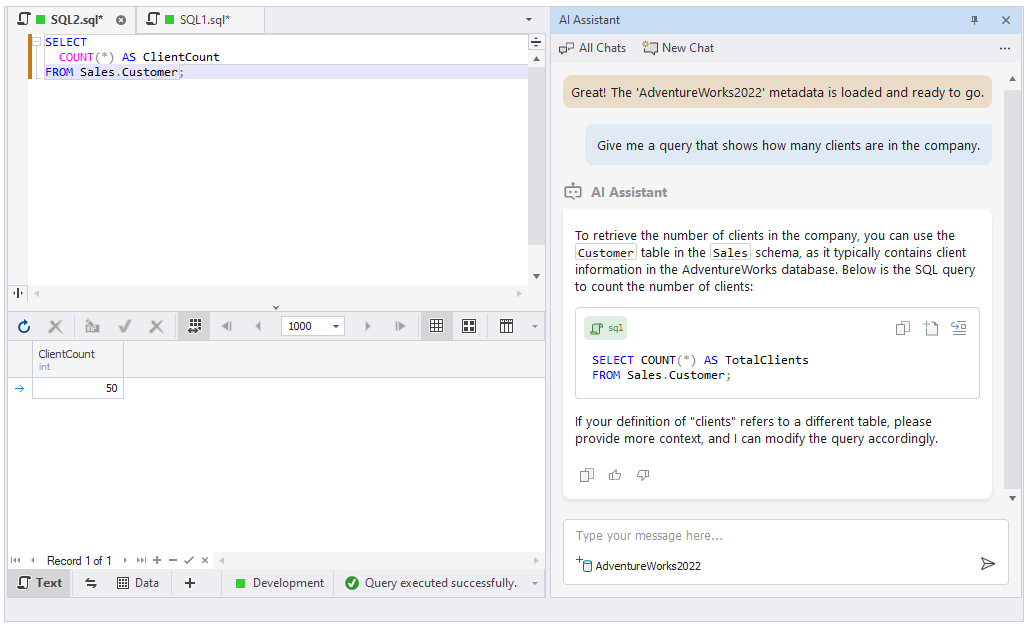Start a New Chat
The image size is (1030, 628).
(678, 48)
